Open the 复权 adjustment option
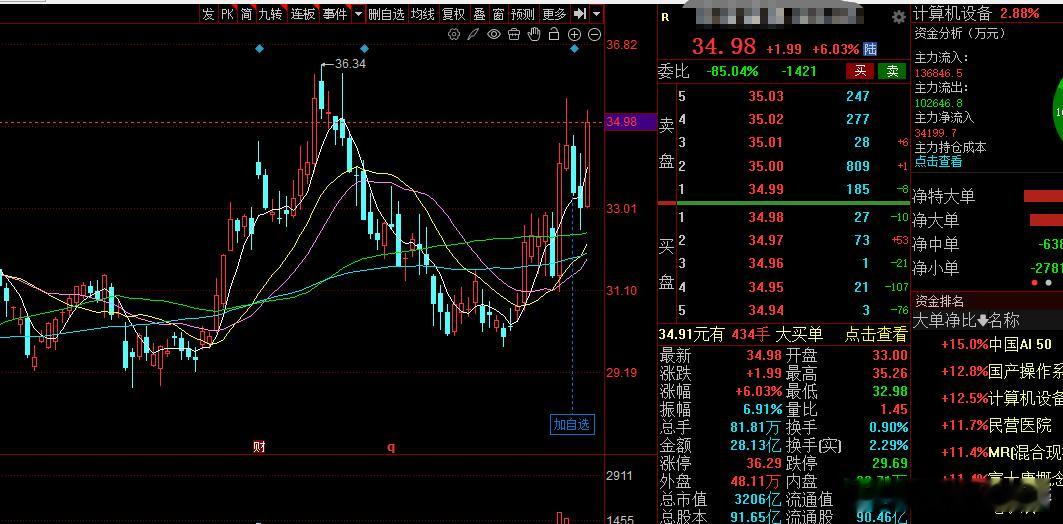This screenshot has width=1063, height=524. [454, 14]
